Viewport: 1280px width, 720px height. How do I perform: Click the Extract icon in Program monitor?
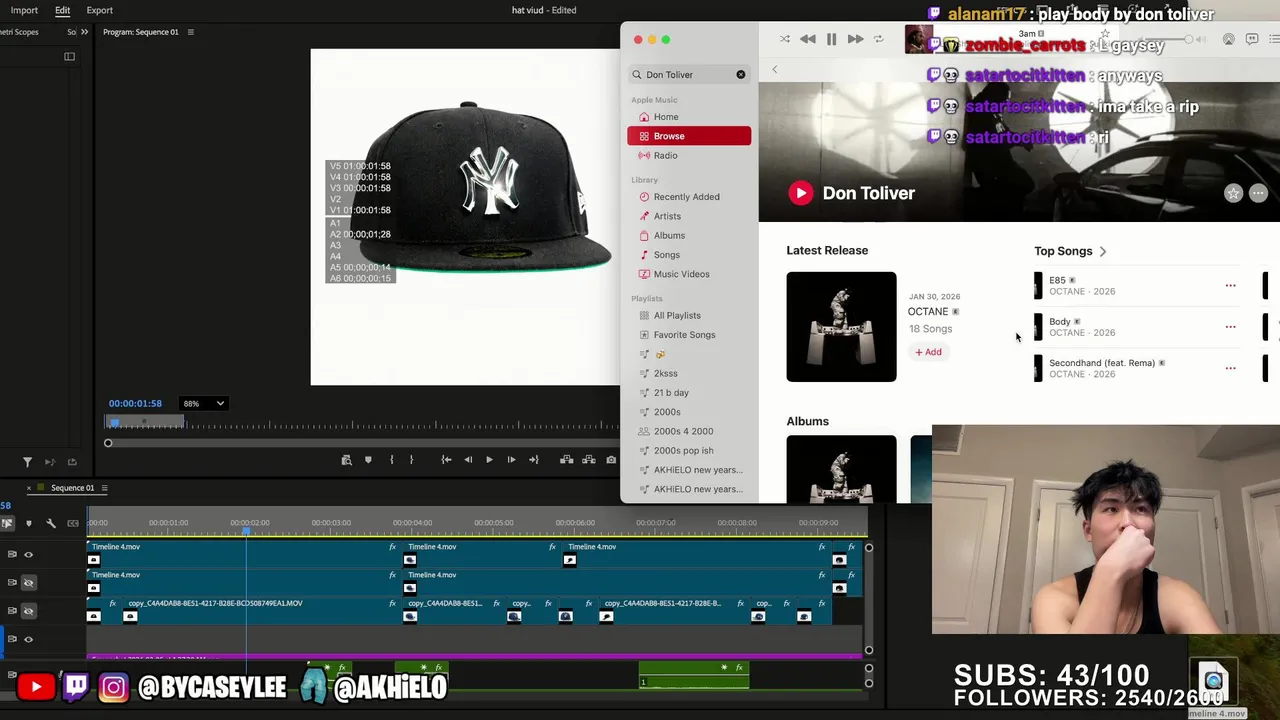point(588,460)
